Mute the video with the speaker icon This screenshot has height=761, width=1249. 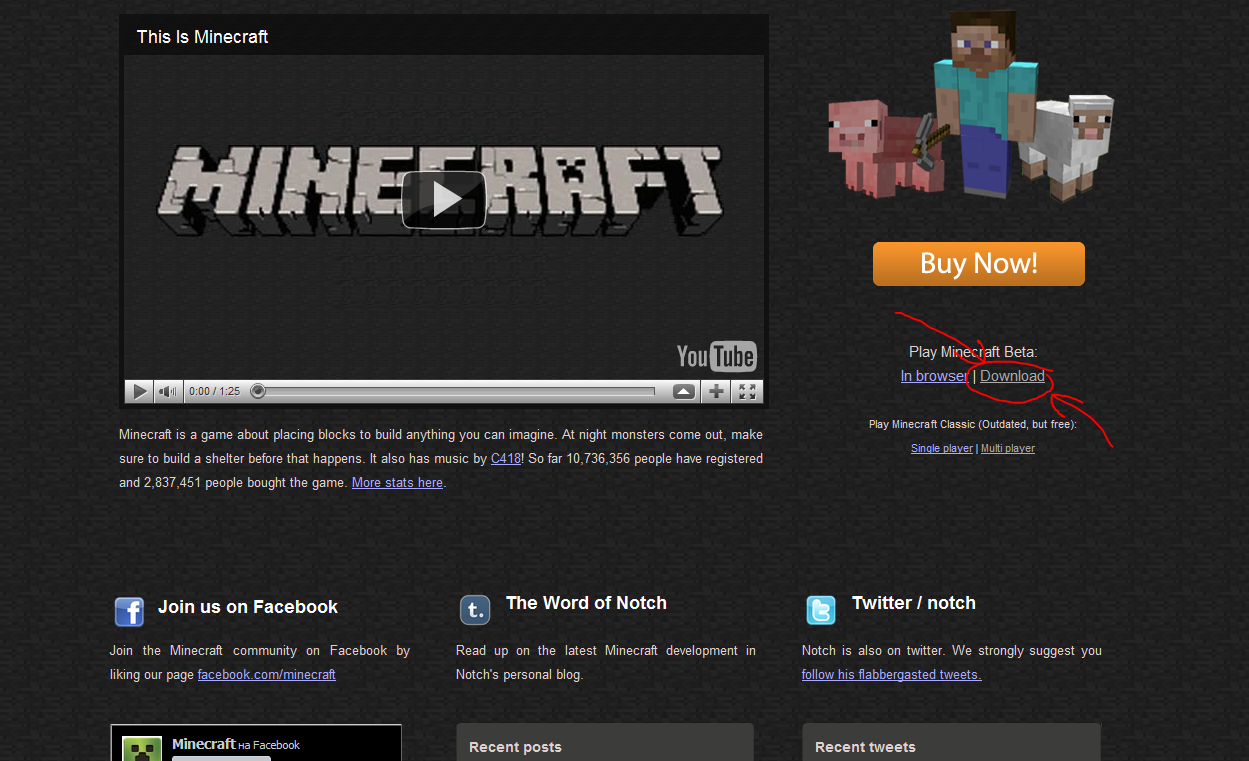coord(168,391)
